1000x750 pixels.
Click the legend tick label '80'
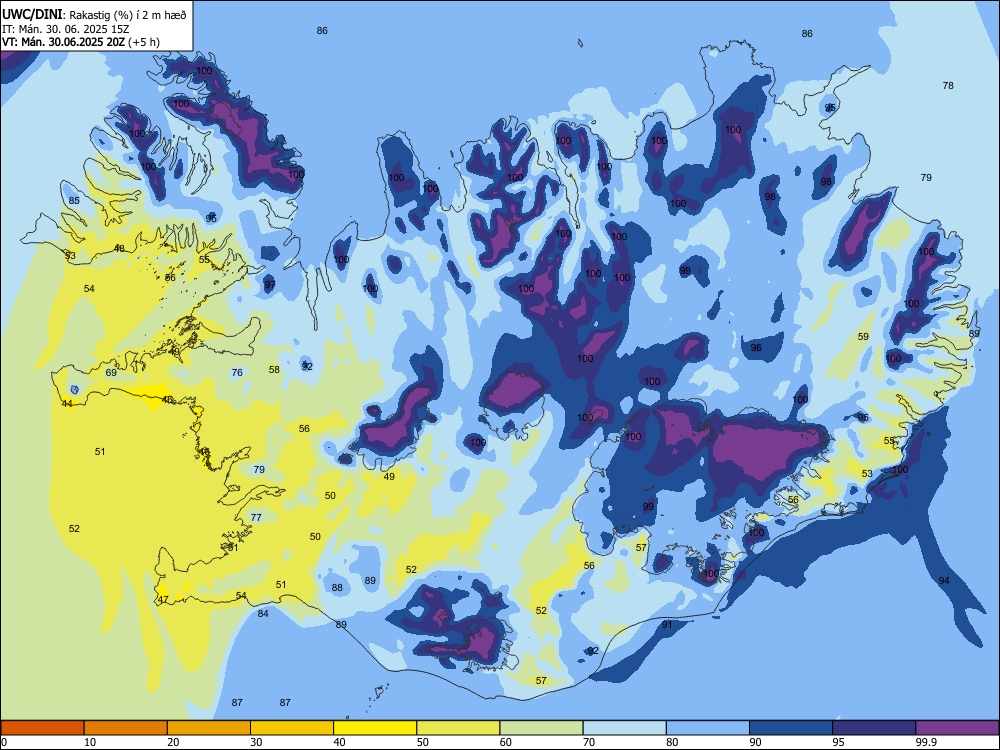672,742
